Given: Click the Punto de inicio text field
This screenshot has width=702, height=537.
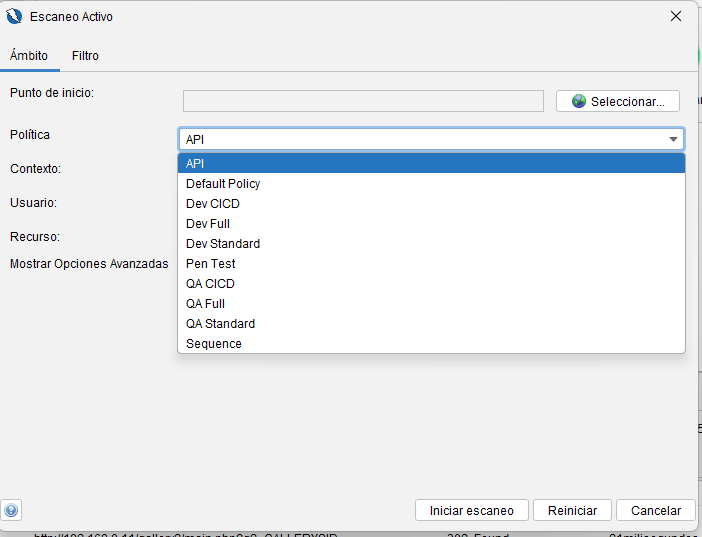Looking at the screenshot, I should (x=363, y=101).
